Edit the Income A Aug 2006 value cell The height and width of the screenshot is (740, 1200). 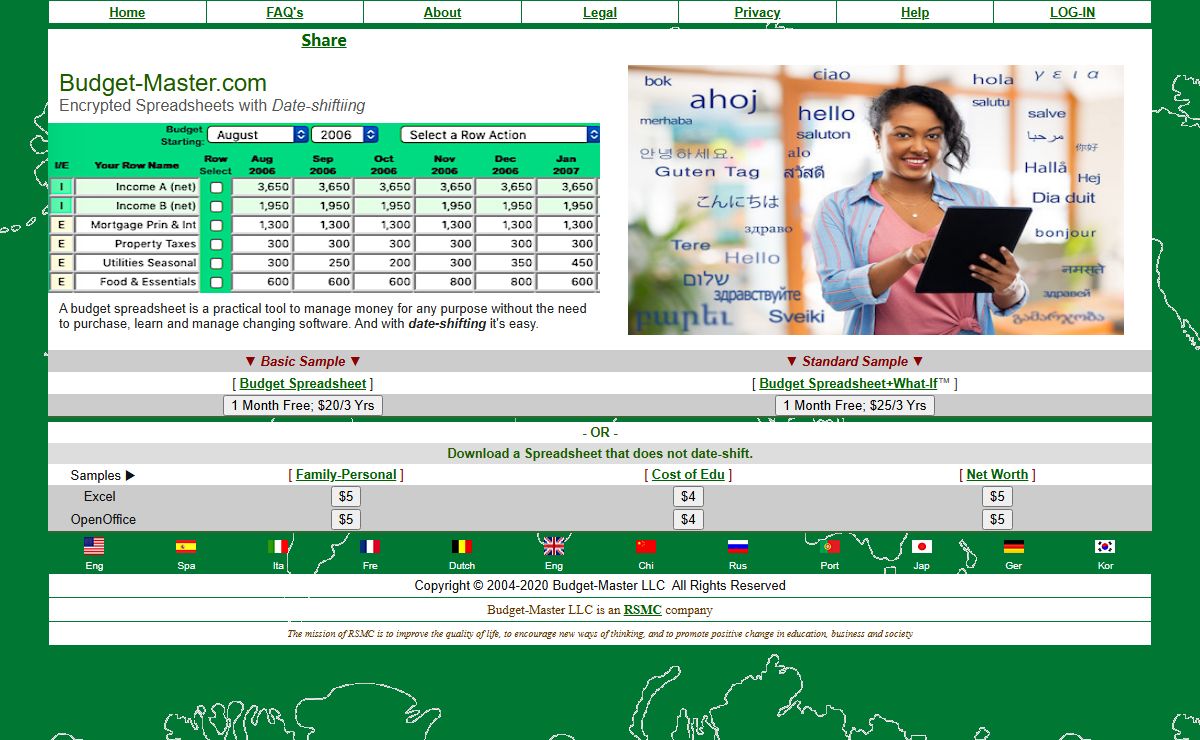[x=262, y=187]
